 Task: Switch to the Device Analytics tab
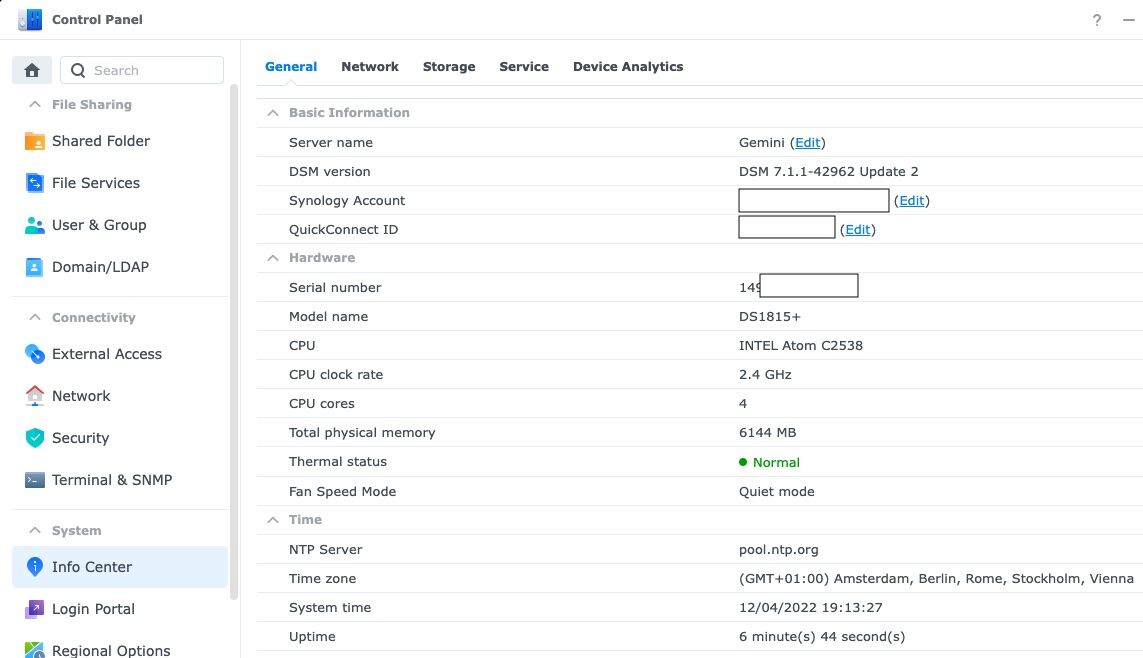(x=628, y=66)
